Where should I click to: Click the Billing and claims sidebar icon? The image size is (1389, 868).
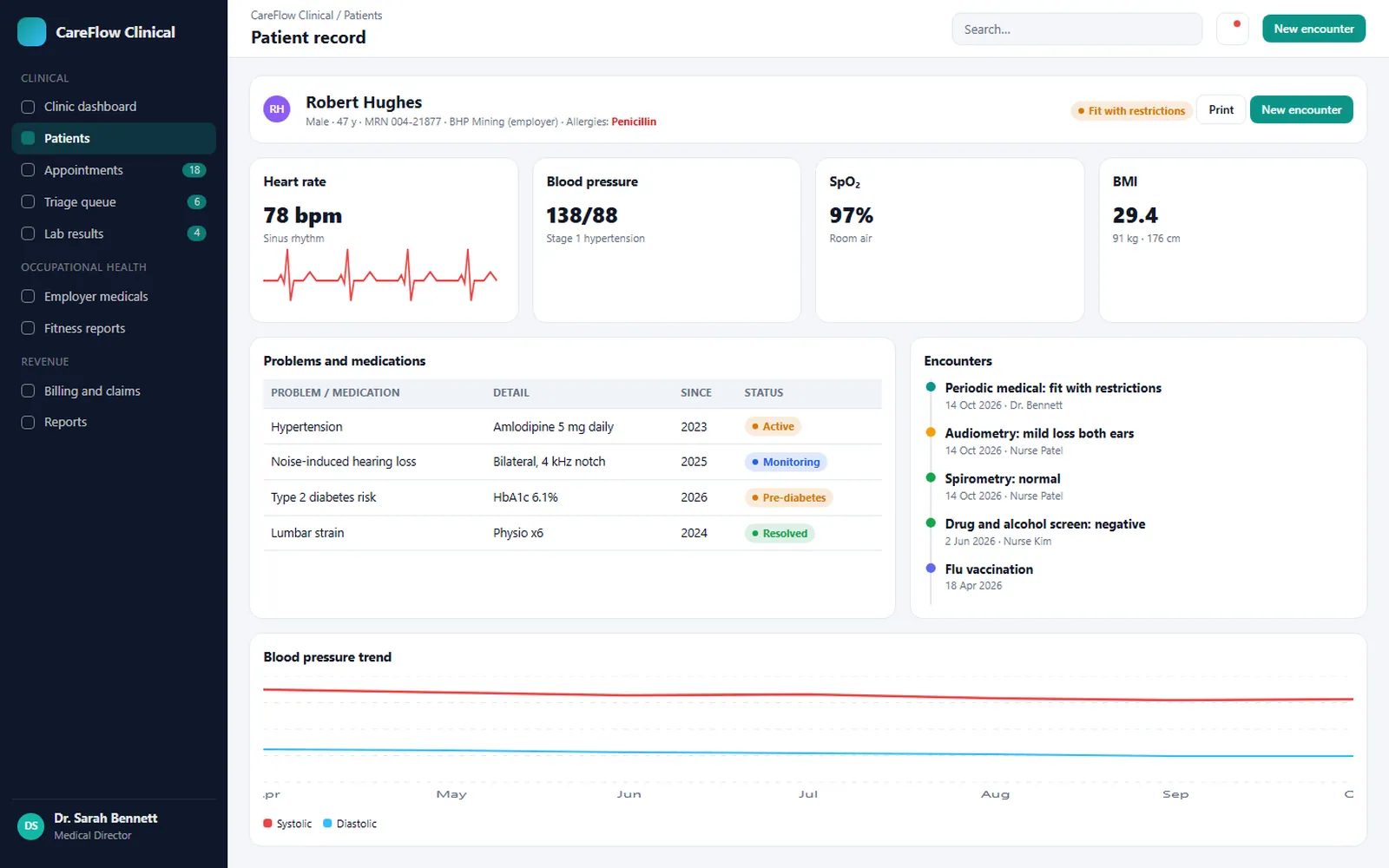(28, 391)
